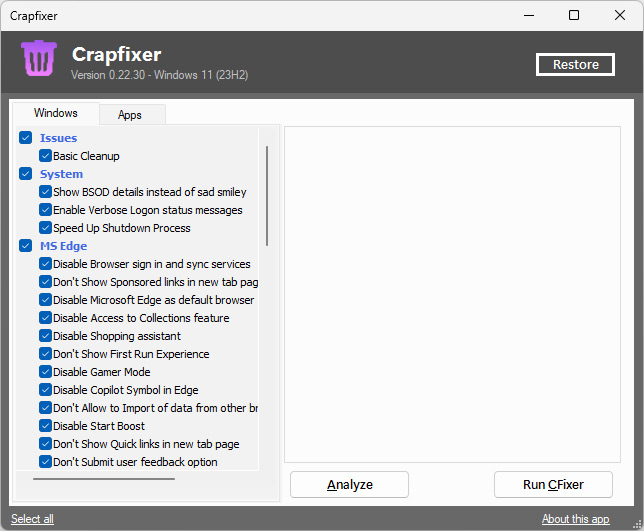Uncheck the Disable Start Boost option

(x=45, y=425)
